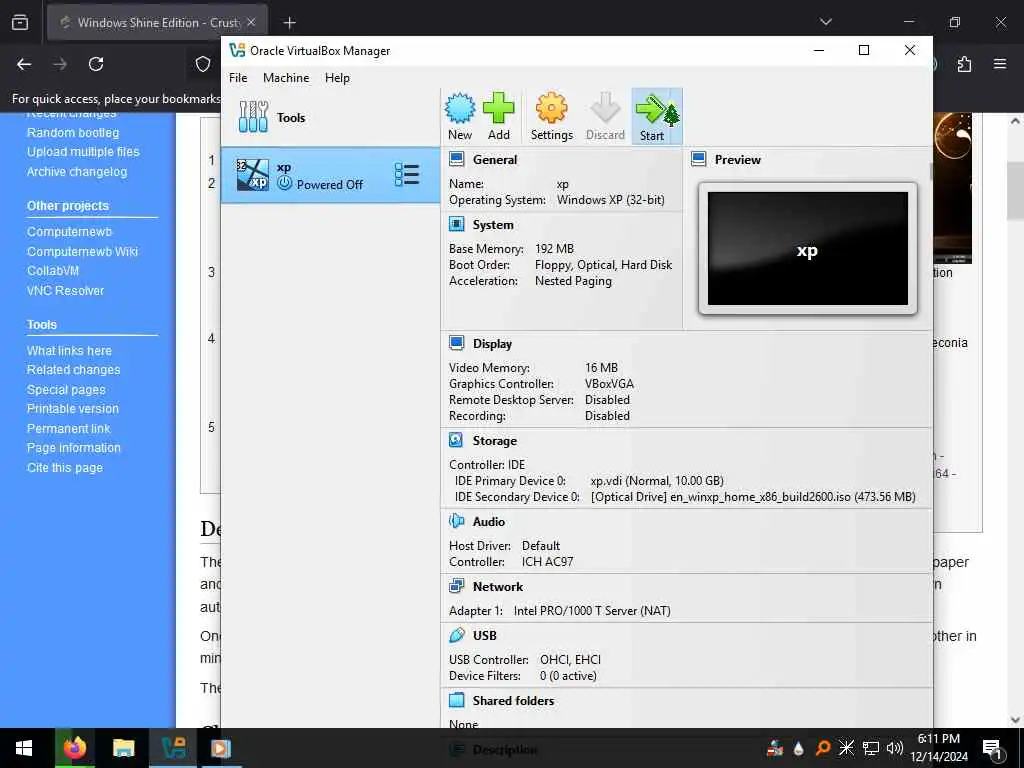Click the Preview section monitor icon

(x=699, y=159)
